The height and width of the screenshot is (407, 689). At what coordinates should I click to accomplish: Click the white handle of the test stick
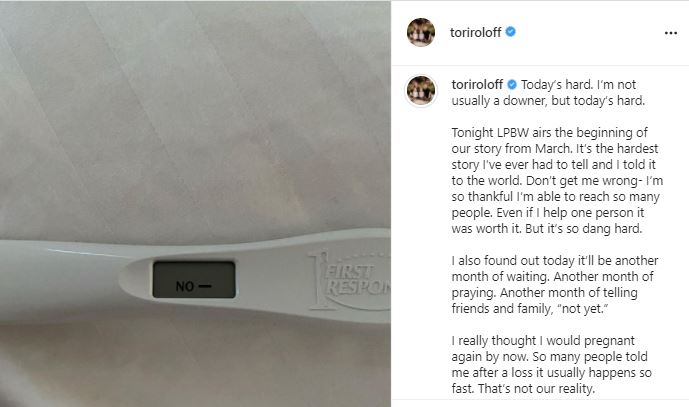pyautogui.click(x=66, y=281)
